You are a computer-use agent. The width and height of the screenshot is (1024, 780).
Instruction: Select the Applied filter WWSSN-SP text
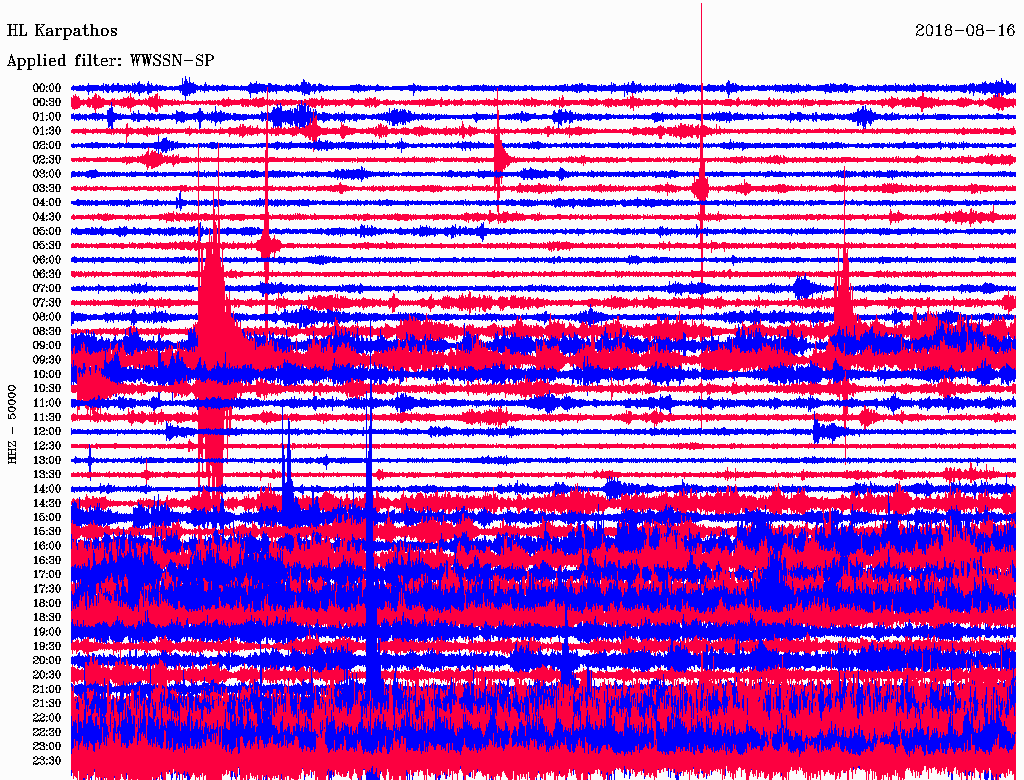tap(110, 61)
